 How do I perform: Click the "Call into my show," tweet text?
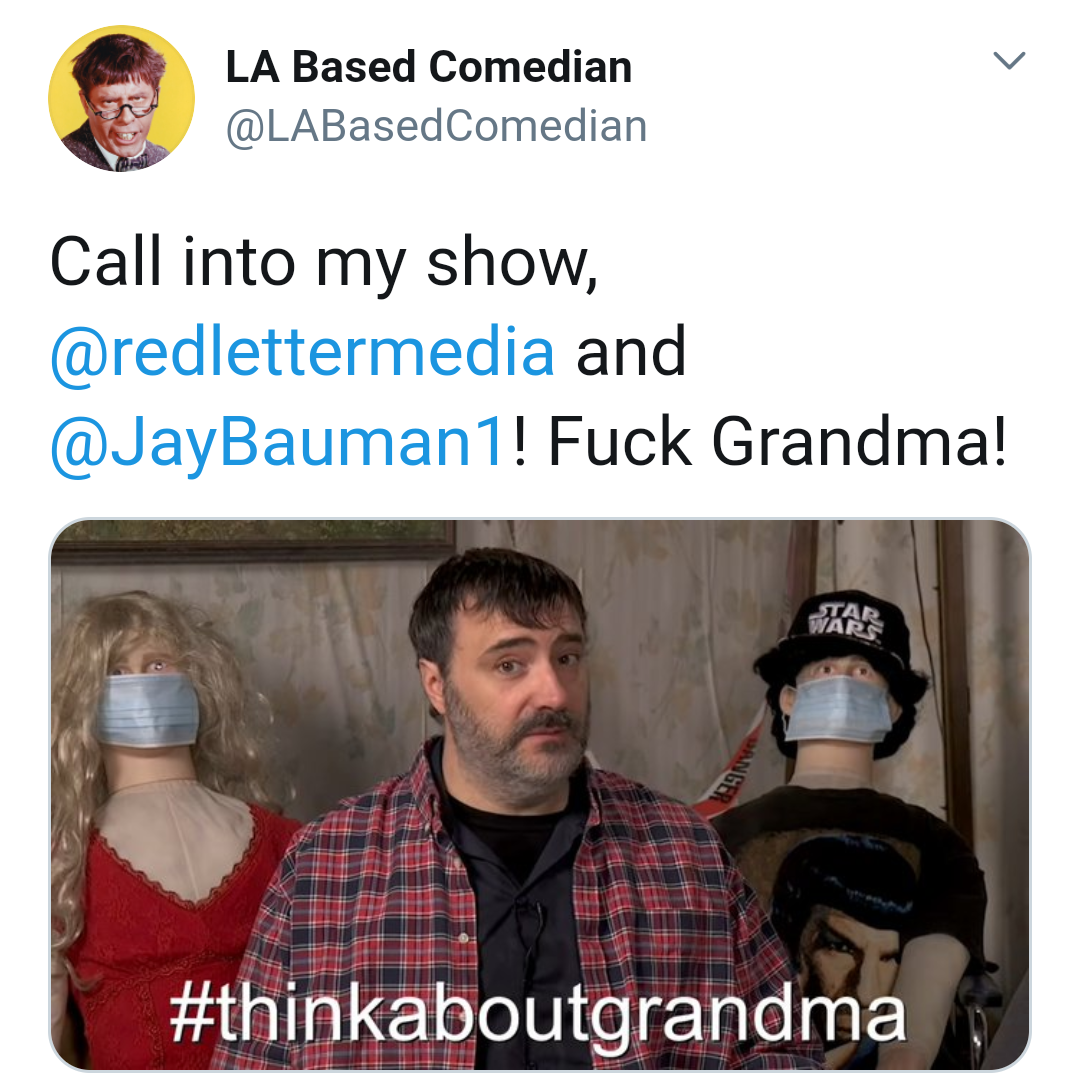(x=324, y=262)
